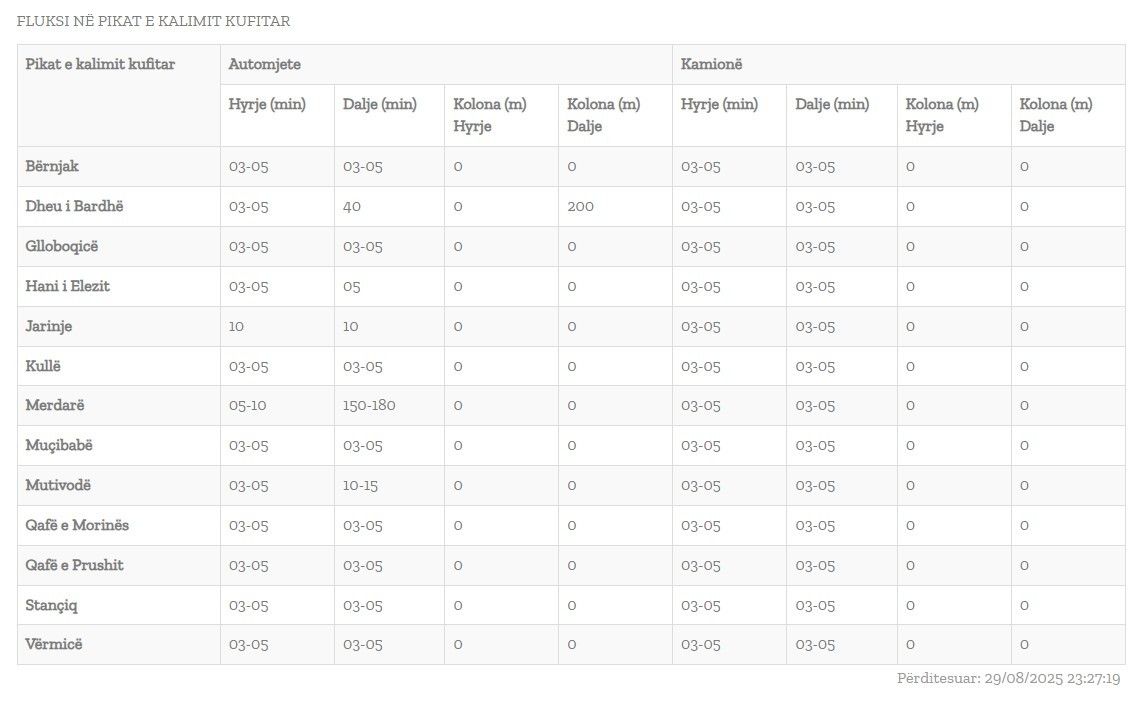This screenshot has width=1142, height=703.
Task: Click the 40 minute exit time cell
Action: [352, 206]
